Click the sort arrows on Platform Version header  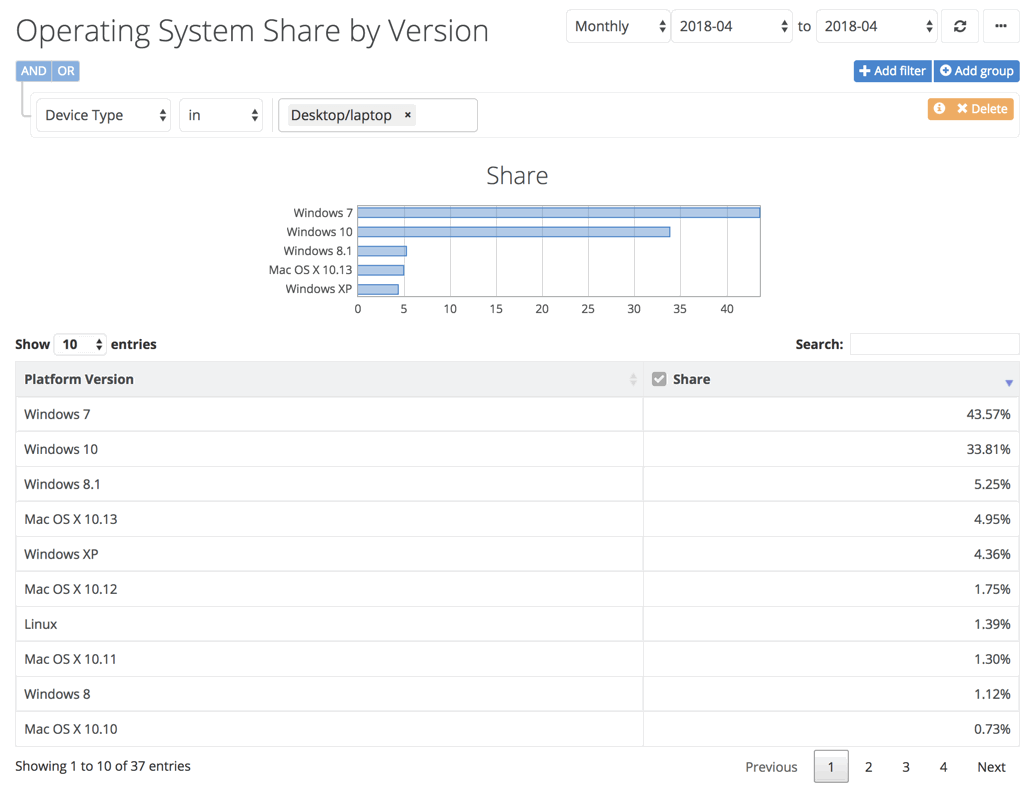pyautogui.click(x=632, y=379)
